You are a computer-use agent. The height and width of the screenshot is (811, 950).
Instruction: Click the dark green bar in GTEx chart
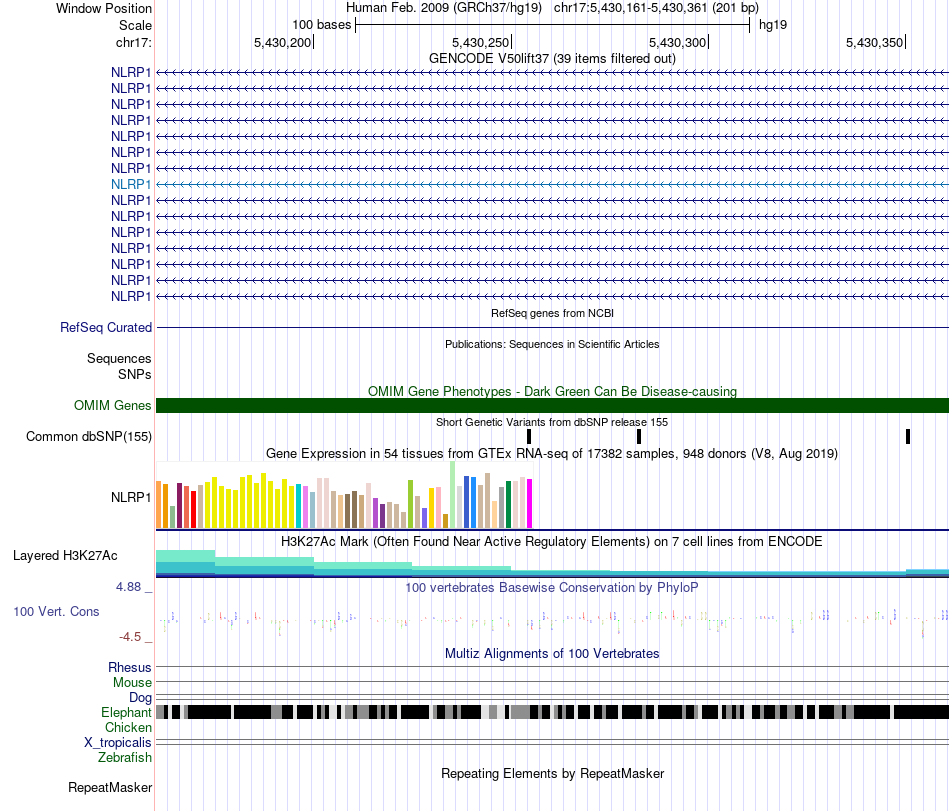tap(508, 505)
